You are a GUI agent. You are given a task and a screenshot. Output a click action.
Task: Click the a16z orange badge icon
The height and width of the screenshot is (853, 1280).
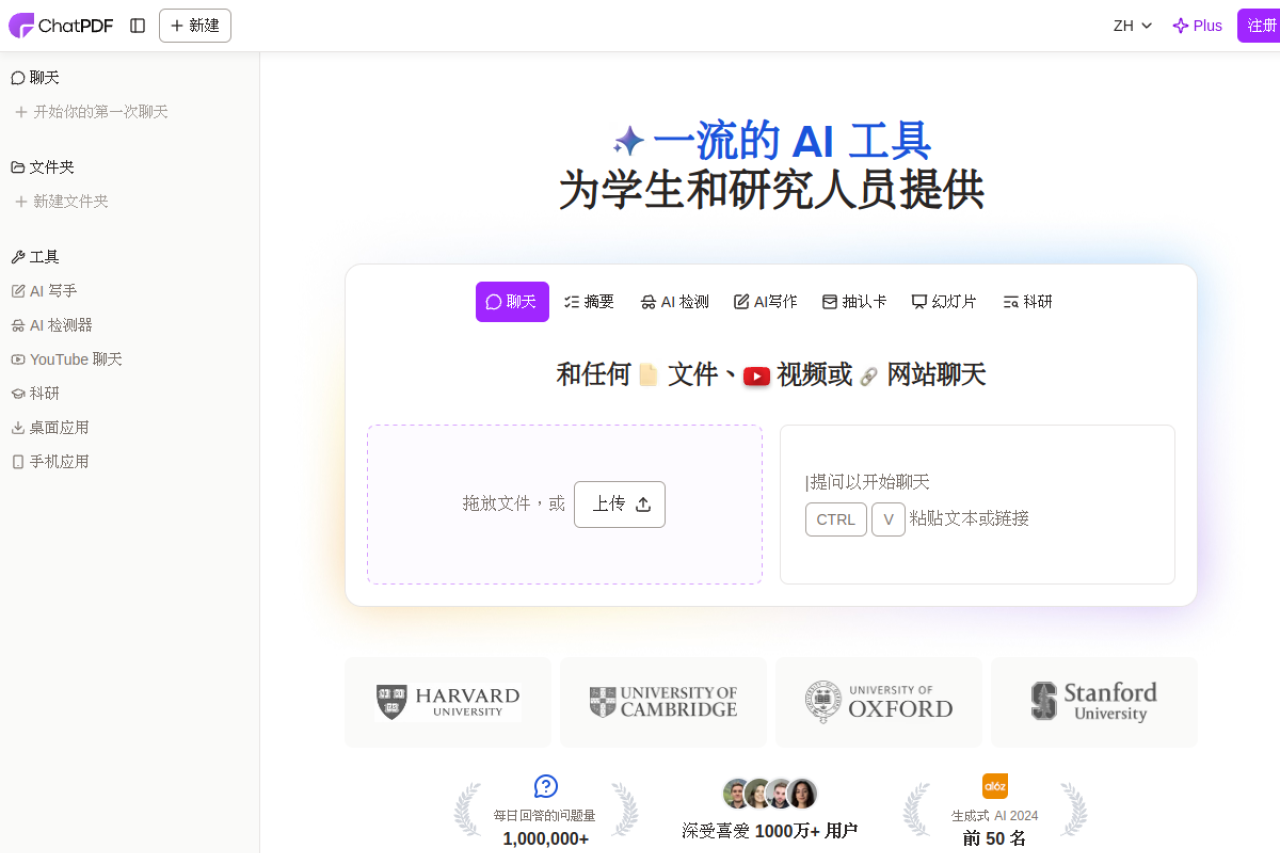pyautogui.click(x=995, y=786)
